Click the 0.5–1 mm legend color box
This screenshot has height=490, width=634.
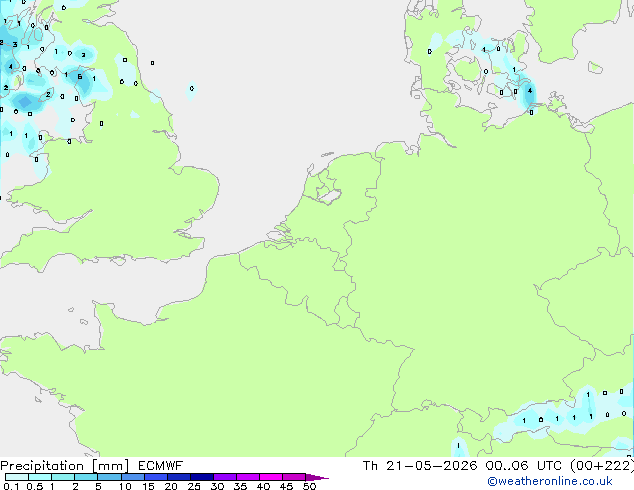(x=40, y=477)
